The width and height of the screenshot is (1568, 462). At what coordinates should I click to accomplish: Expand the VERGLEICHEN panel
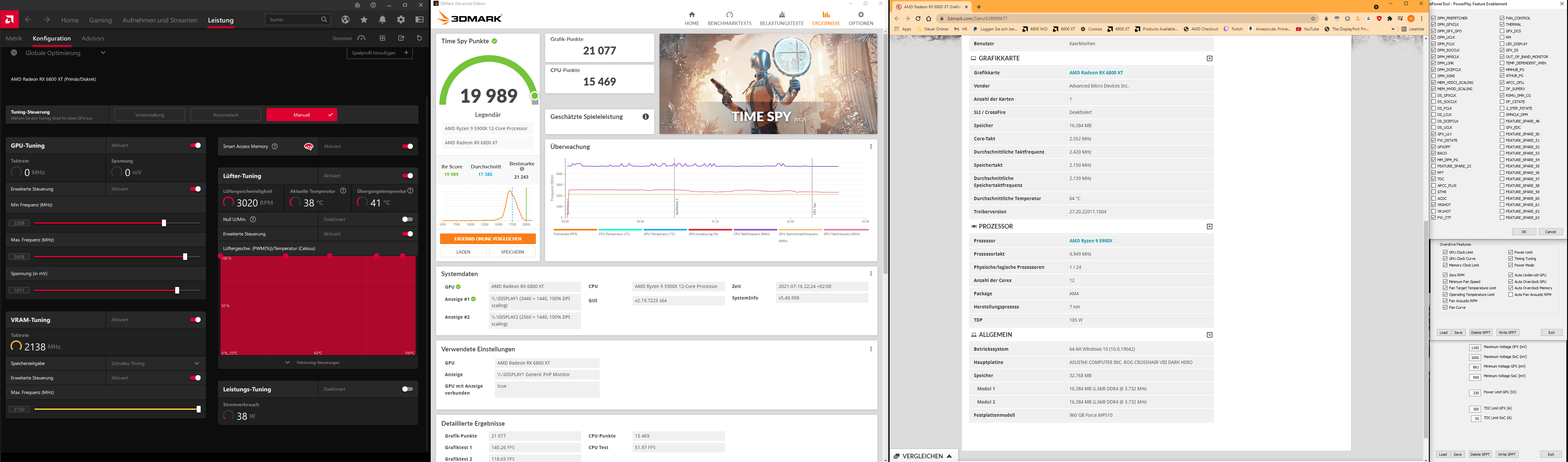tap(923, 456)
